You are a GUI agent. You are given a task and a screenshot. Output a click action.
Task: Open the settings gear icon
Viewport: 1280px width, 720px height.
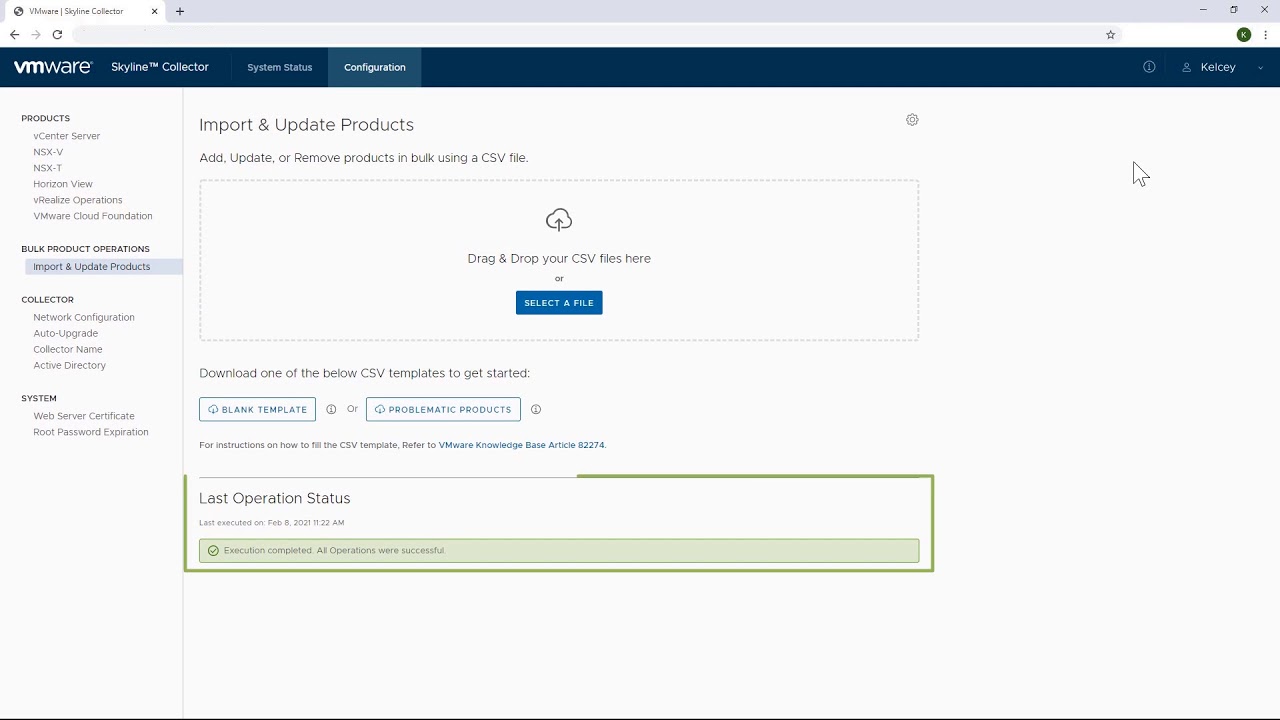coord(912,120)
